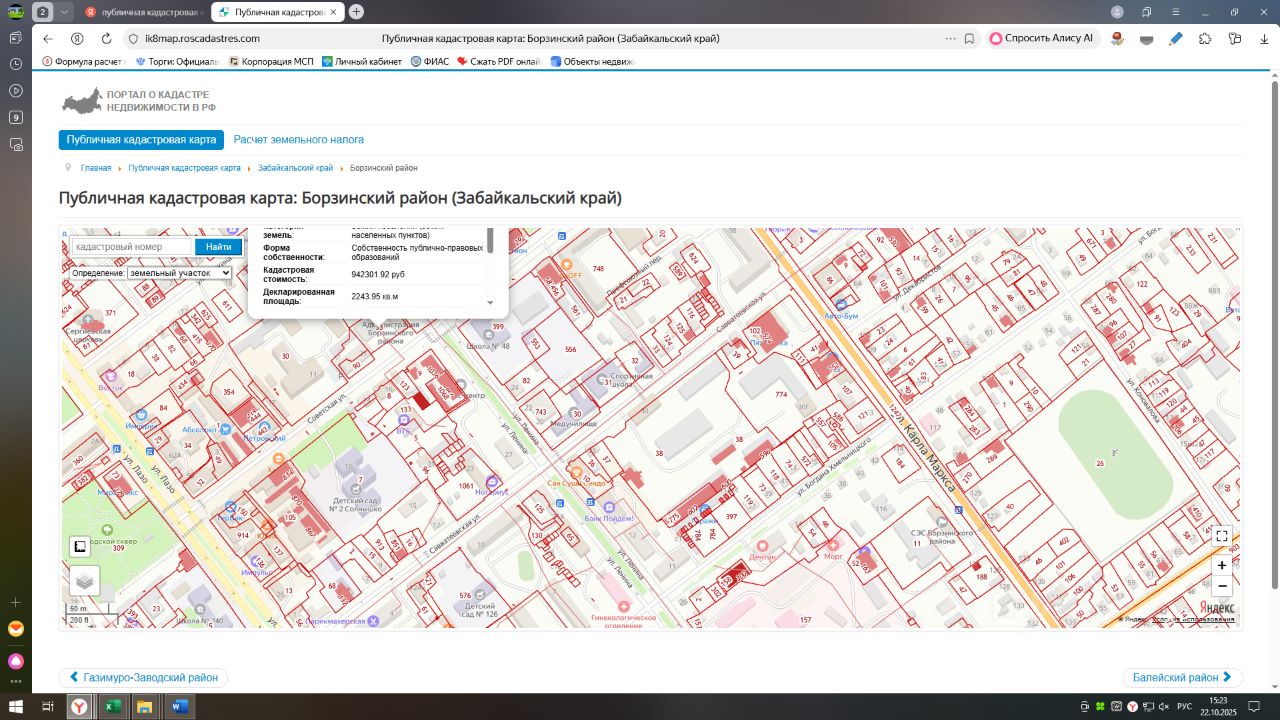1280x720 pixels.
Task: Click the popup info scrollbar thumb
Action: coord(490,241)
